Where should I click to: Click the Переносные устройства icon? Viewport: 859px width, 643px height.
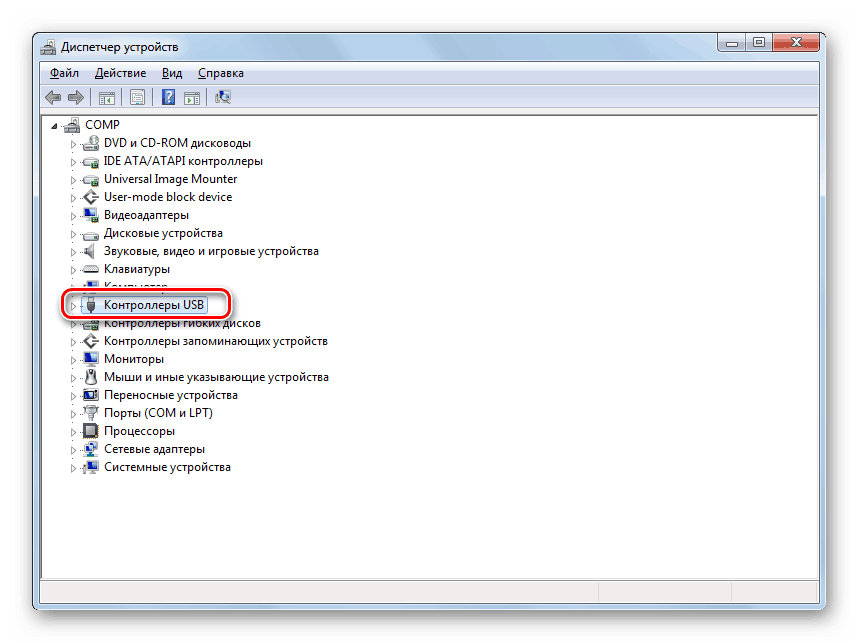tap(90, 395)
